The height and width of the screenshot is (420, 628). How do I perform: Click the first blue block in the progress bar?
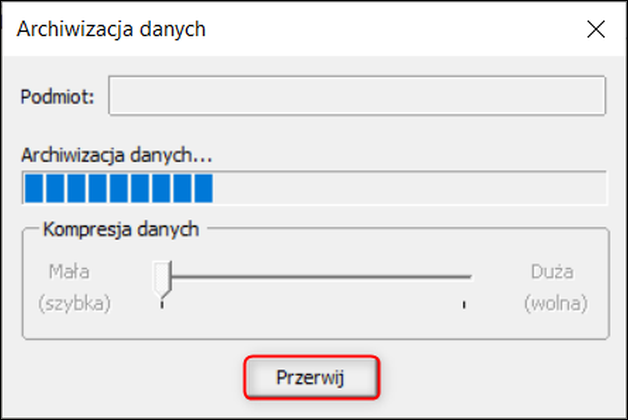click(32, 188)
